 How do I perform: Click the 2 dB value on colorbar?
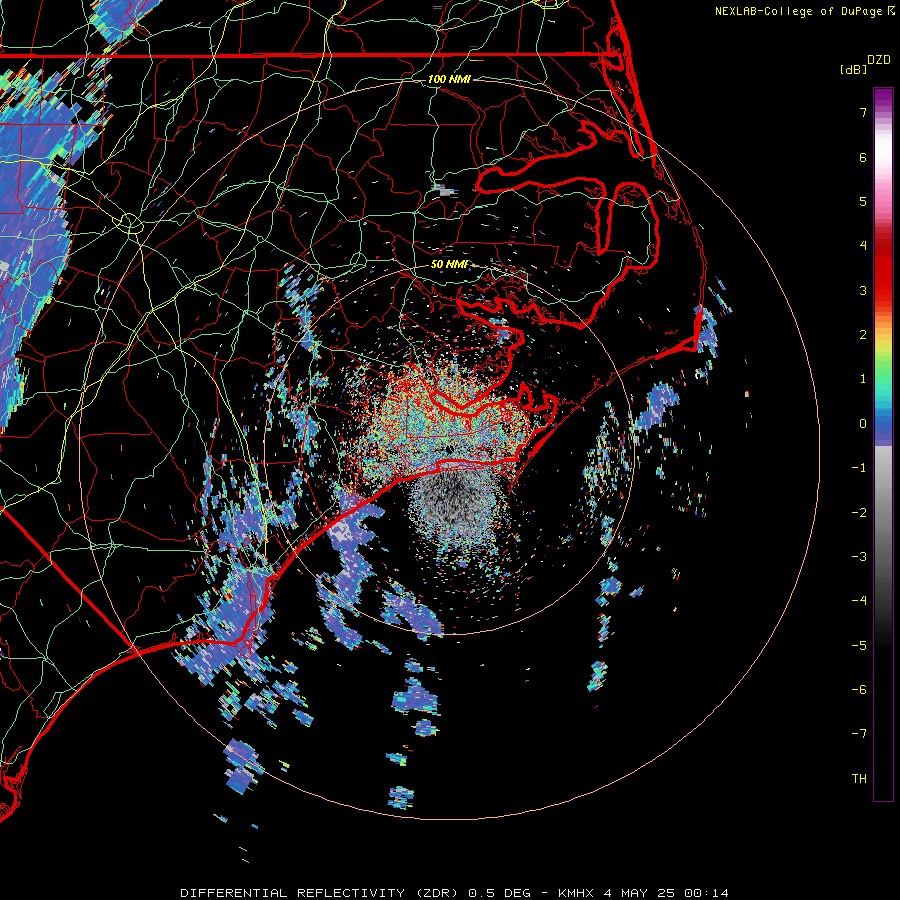(863, 335)
